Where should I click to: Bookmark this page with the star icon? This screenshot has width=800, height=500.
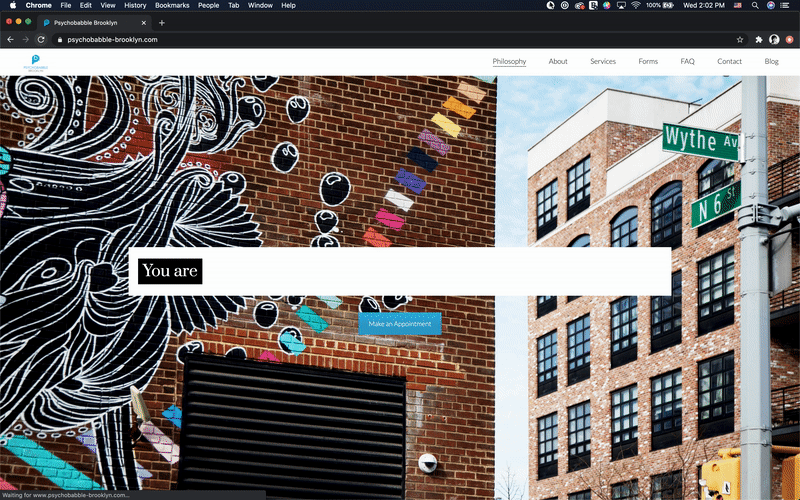coord(740,39)
